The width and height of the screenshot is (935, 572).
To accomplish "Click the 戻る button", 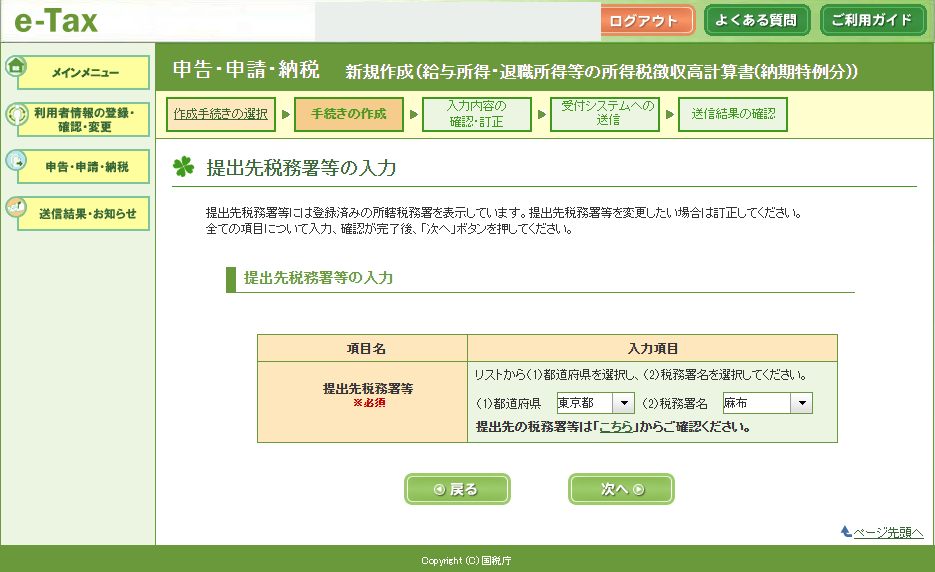I will pos(457,489).
